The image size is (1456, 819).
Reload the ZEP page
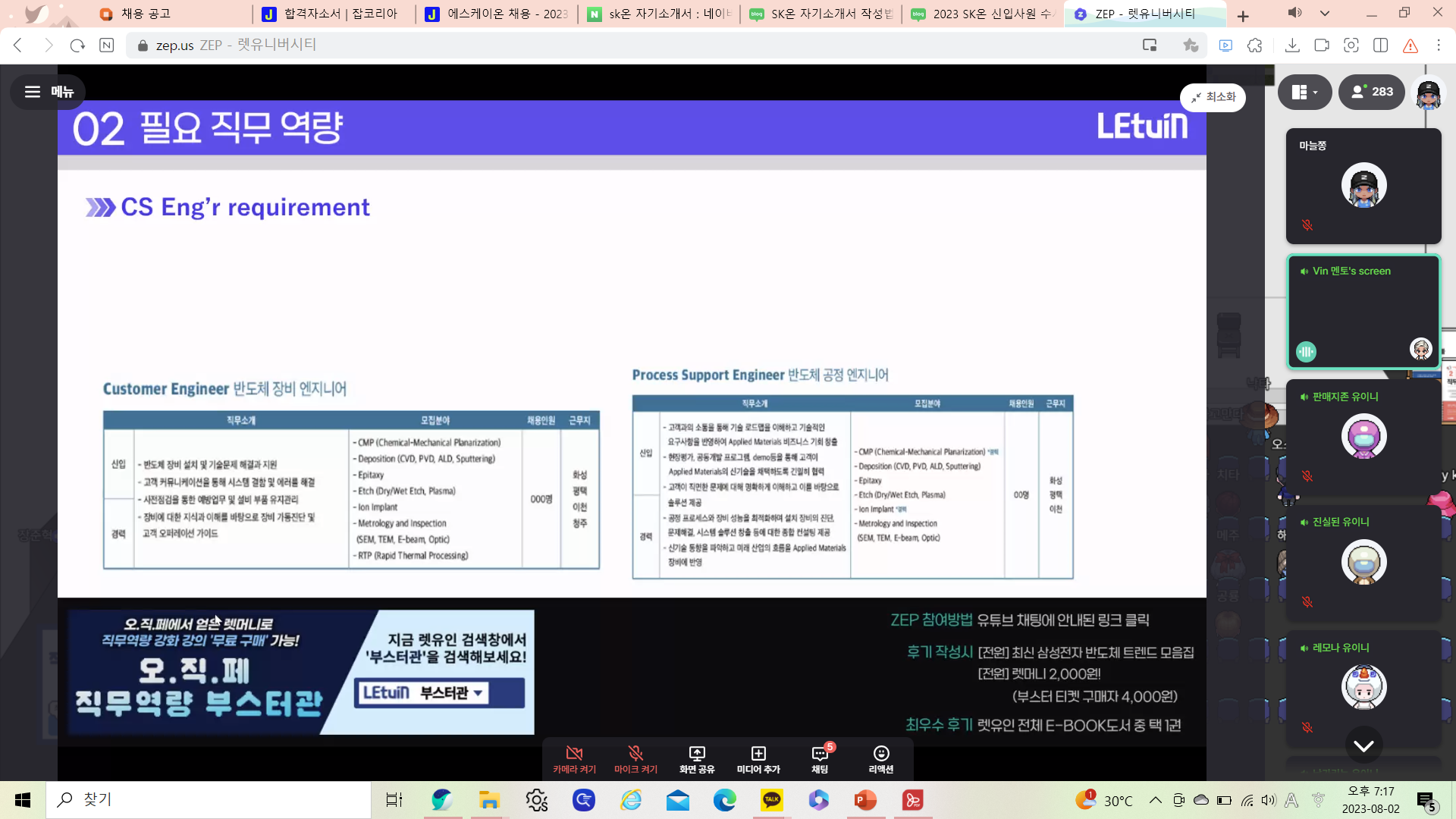pos(77,45)
